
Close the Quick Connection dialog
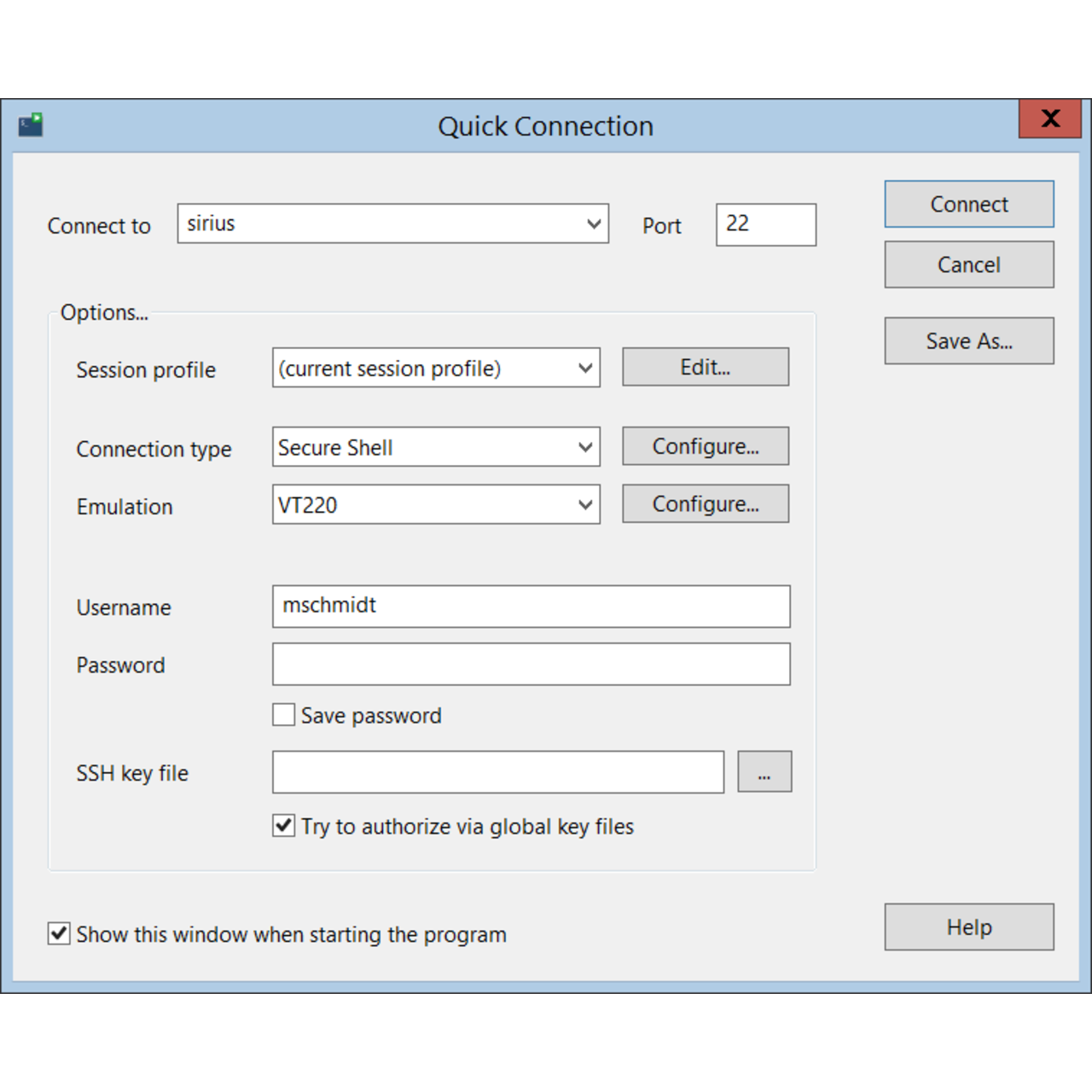point(1049,119)
